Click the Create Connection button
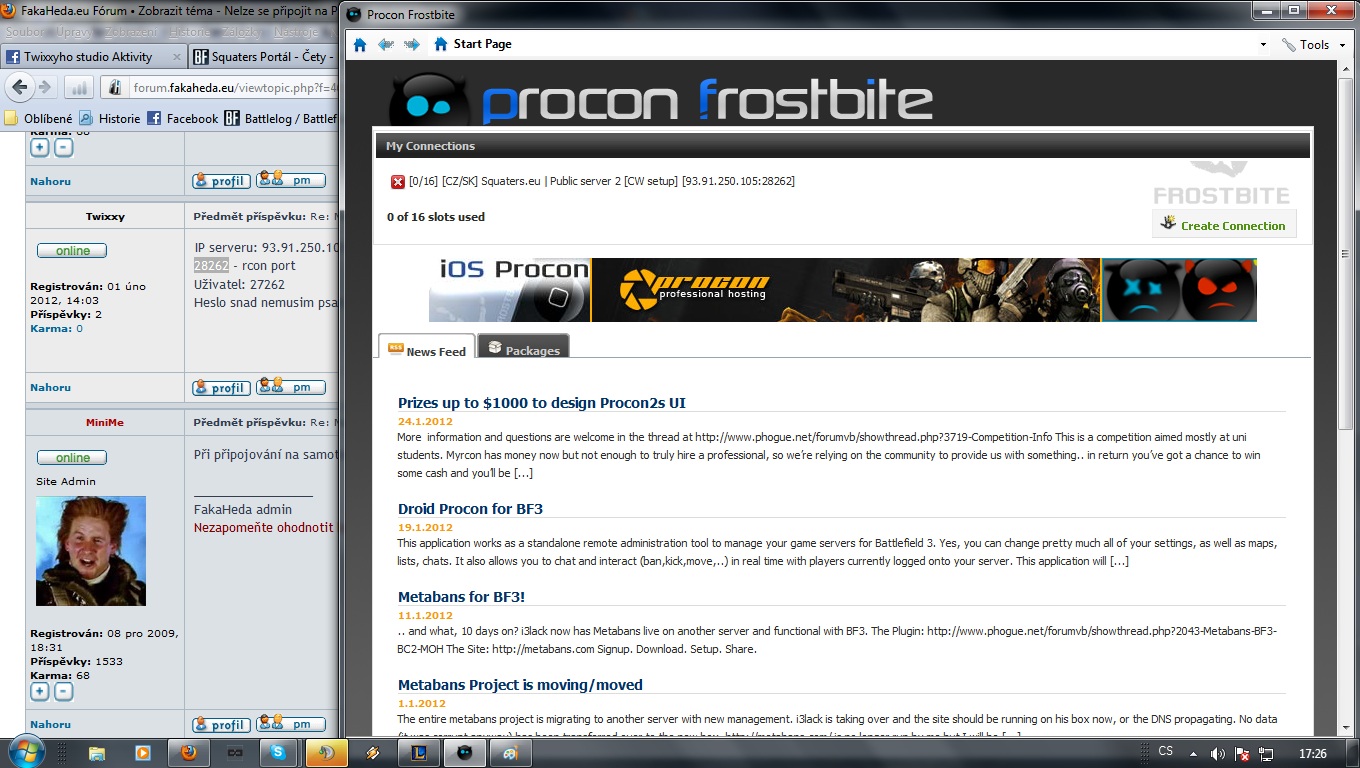Screen dimensions: 1360x768 (1224, 224)
